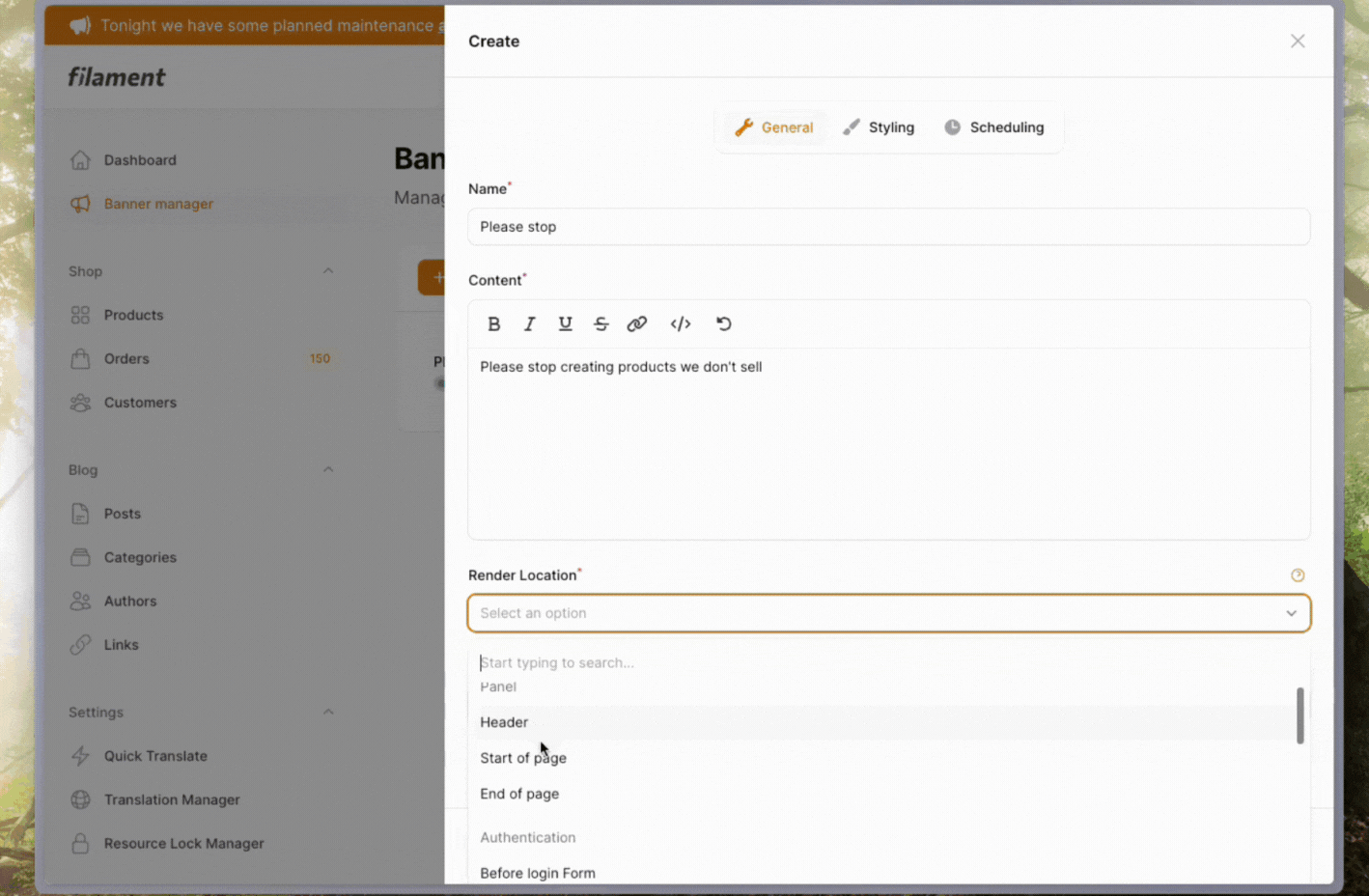Click the Bold formatting icon
The height and width of the screenshot is (896, 1369).
pos(493,324)
